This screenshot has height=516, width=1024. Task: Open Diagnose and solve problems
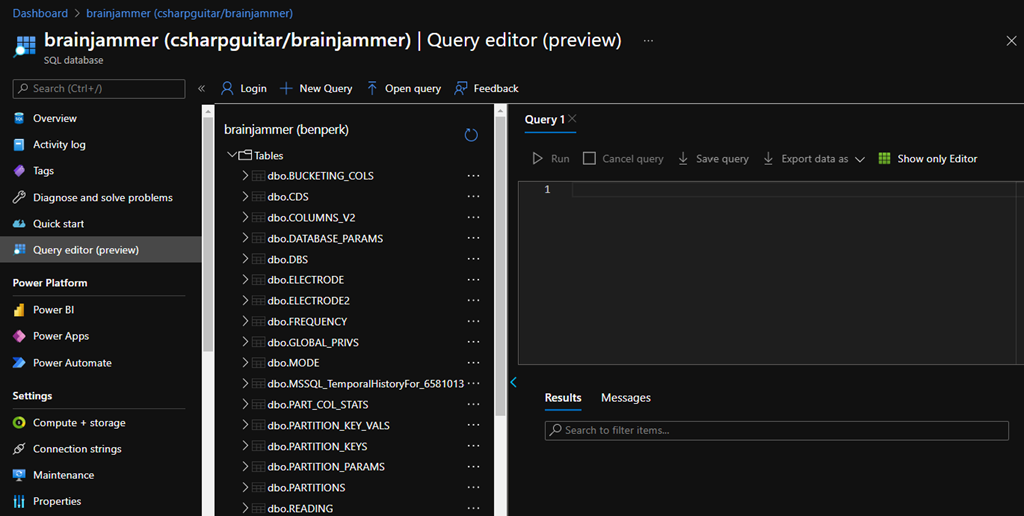coord(101,197)
